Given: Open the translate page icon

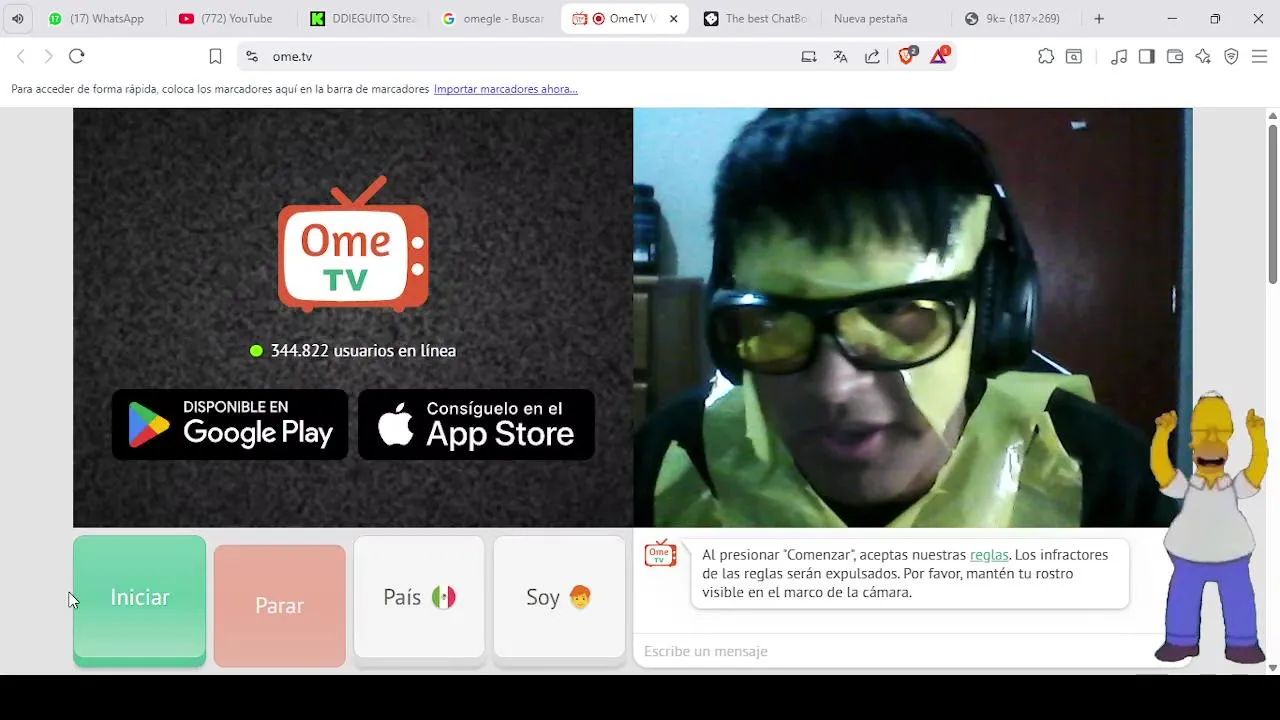Looking at the screenshot, I should [840, 57].
